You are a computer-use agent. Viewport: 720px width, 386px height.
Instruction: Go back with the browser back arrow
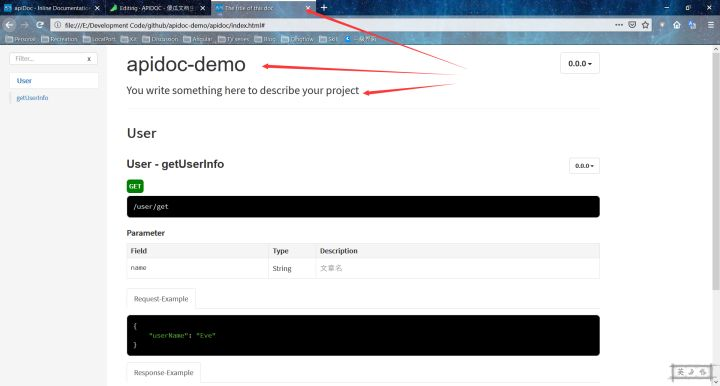[x=9, y=25]
